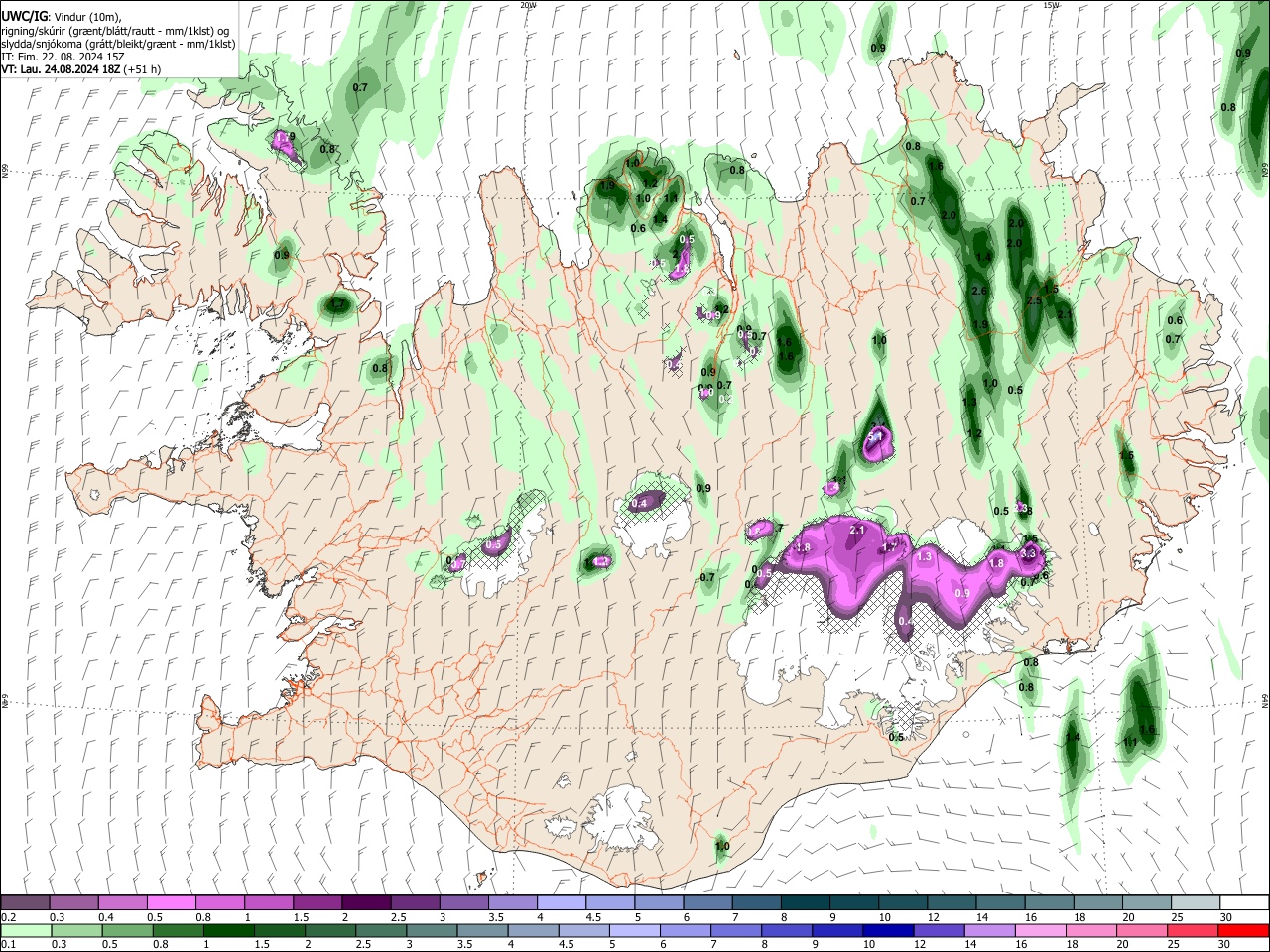Image resolution: width=1270 pixels, height=952 pixels.
Task: Click the '3.3' snowfall value on the map
Action: click(x=1029, y=553)
